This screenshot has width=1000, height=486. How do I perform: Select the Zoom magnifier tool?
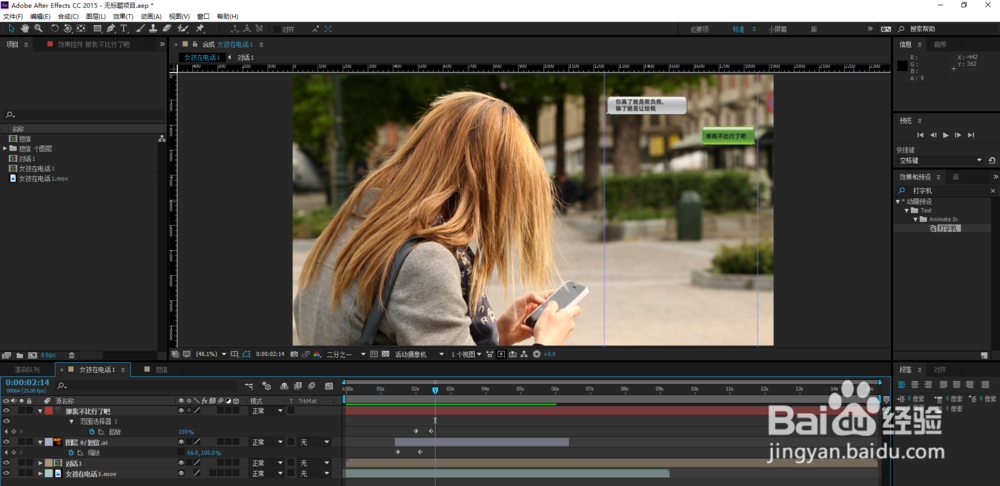click(x=38, y=29)
